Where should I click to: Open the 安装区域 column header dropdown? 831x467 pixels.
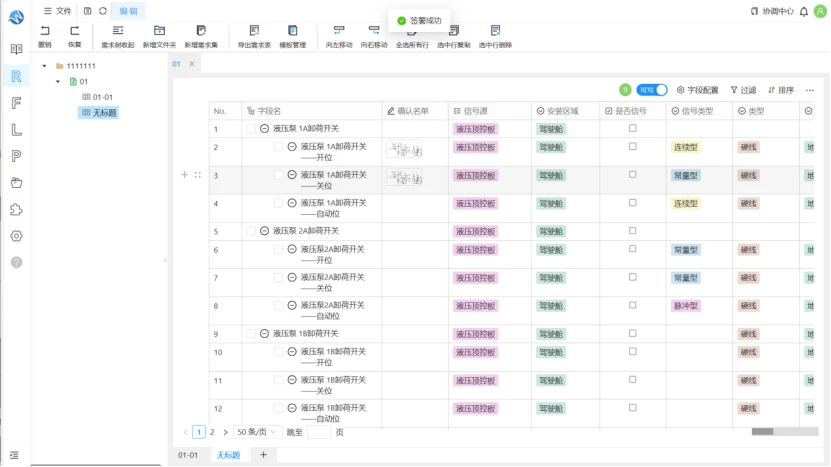[541, 111]
